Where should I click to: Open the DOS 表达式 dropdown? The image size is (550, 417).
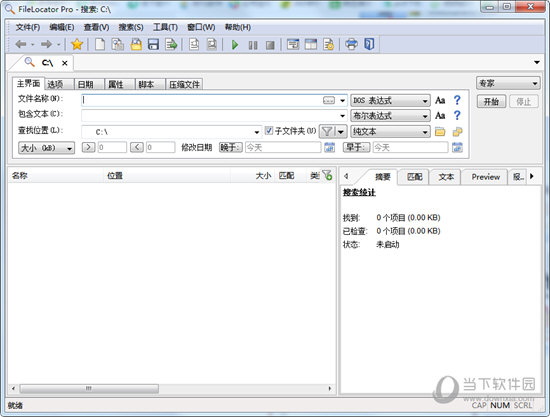[390, 101]
